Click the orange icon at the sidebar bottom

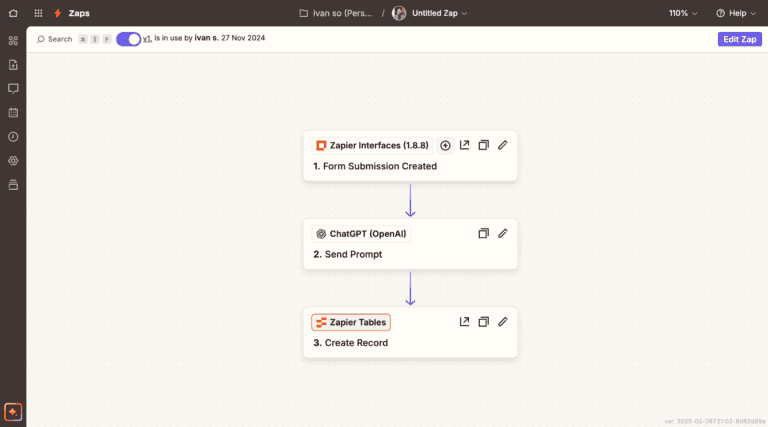13,411
